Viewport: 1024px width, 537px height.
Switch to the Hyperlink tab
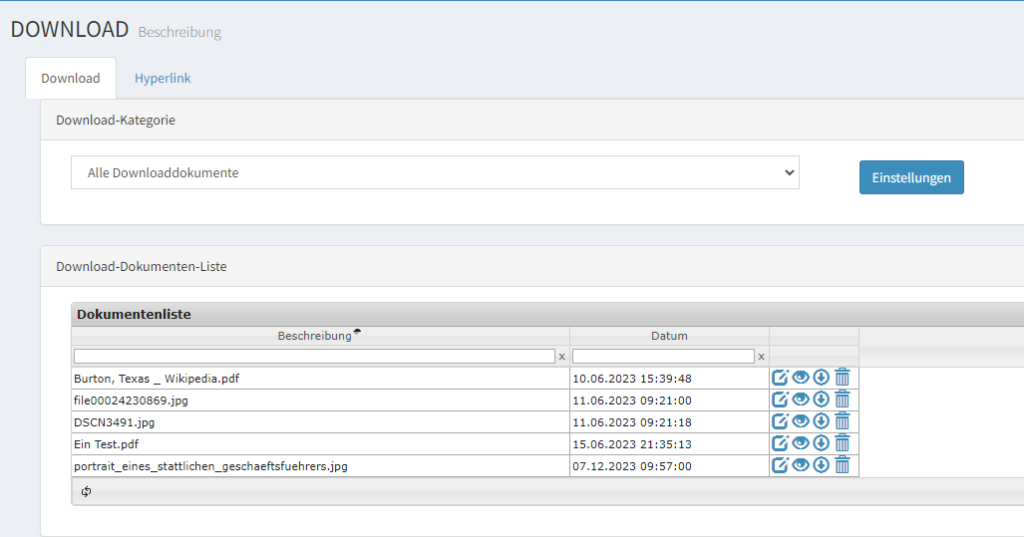162,78
